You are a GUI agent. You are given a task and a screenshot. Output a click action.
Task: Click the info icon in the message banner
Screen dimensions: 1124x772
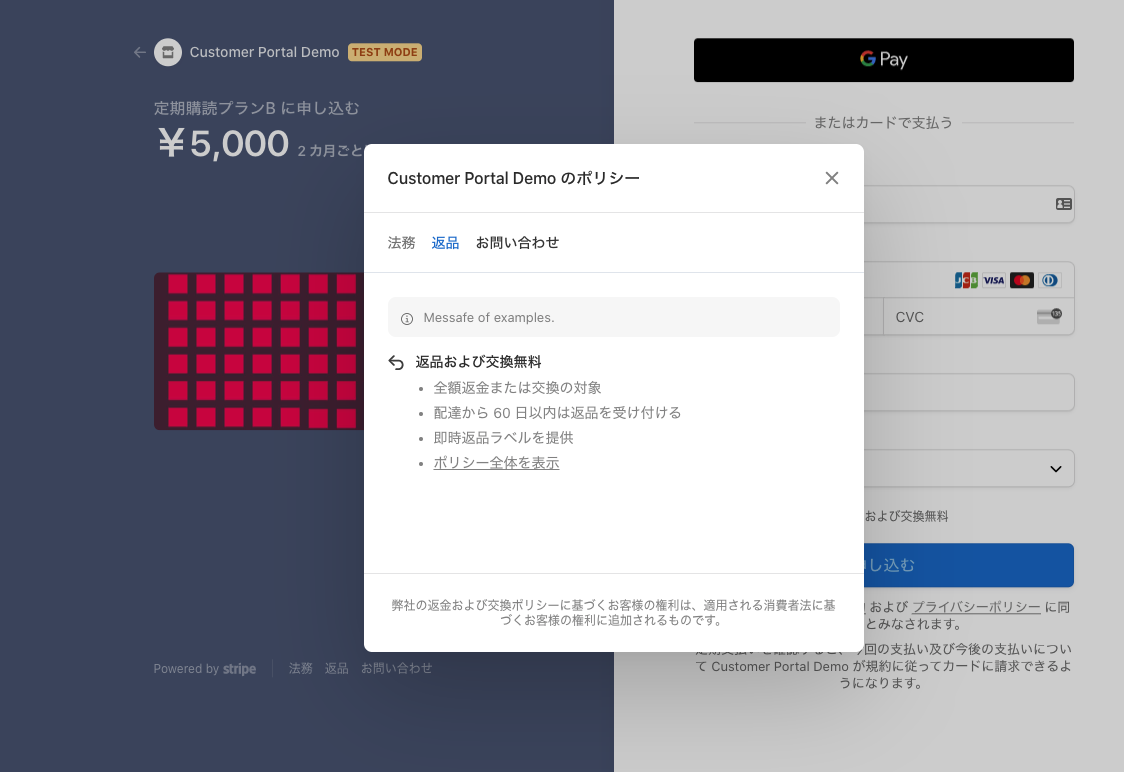point(407,318)
